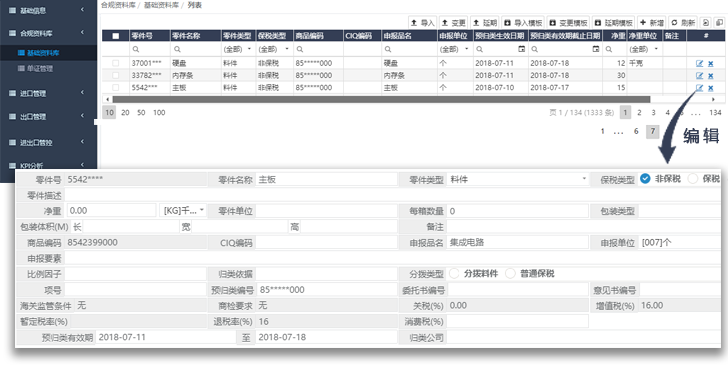Select the 普通保税 radio option
Image resolution: width=728 pixels, height=368 pixels.
[510, 274]
